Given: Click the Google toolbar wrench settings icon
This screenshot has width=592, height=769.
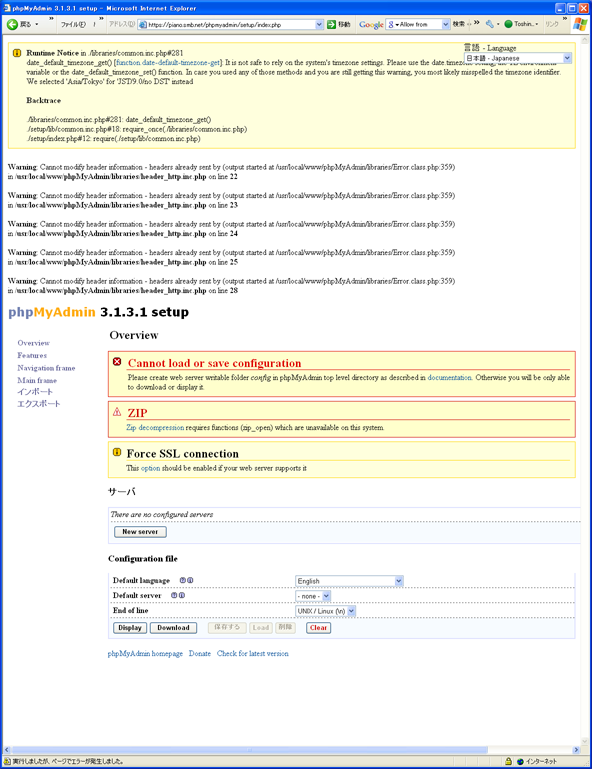Looking at the screenshot, I should [489, 24].
